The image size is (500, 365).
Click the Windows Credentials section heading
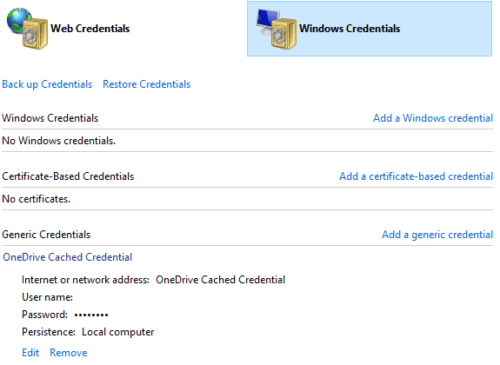(50, 118)
